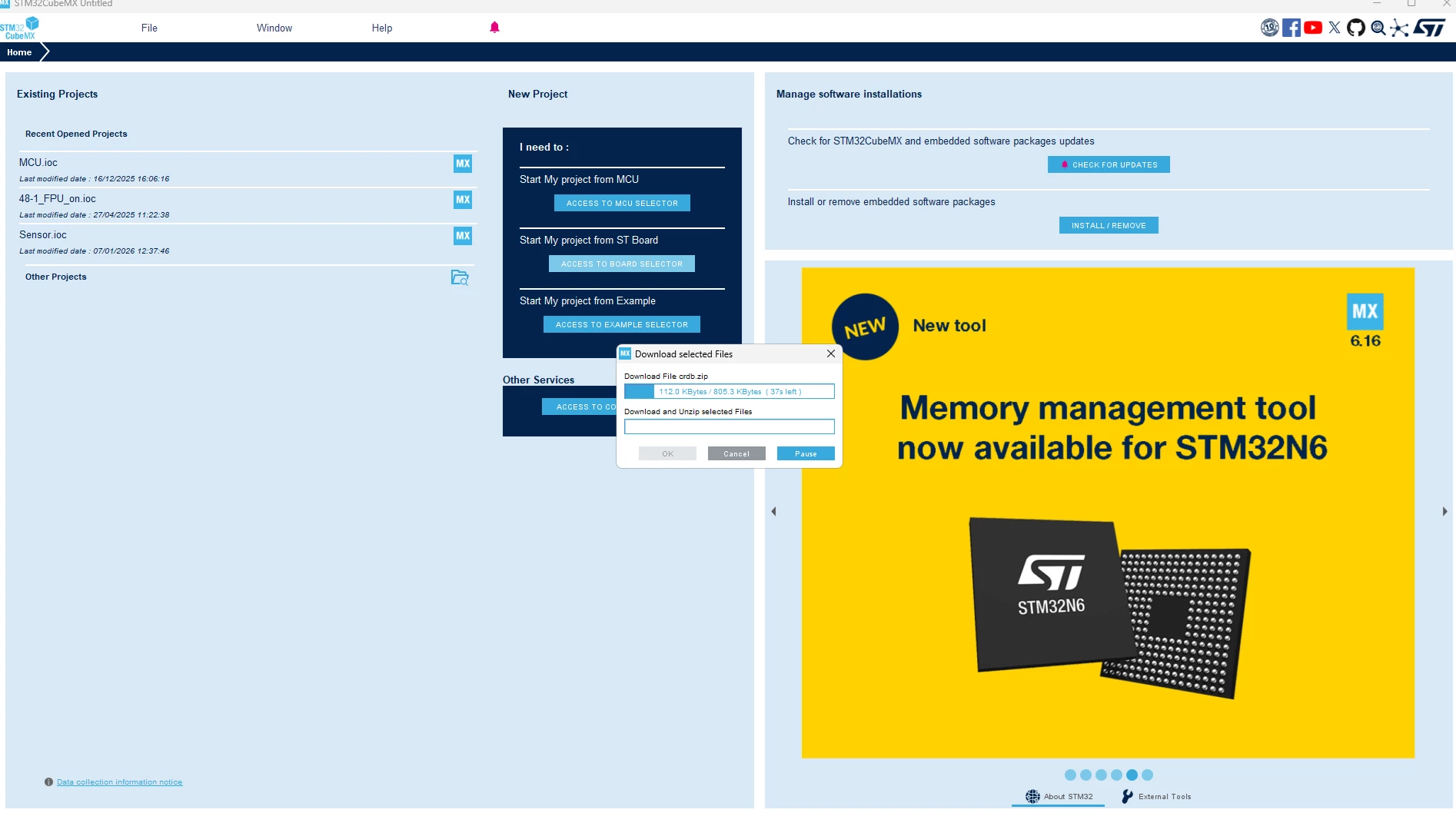Click Access to Board Selector
The height and width of the screenshot is (813, 1456).
pyautogui.click(x=622, y=264)
